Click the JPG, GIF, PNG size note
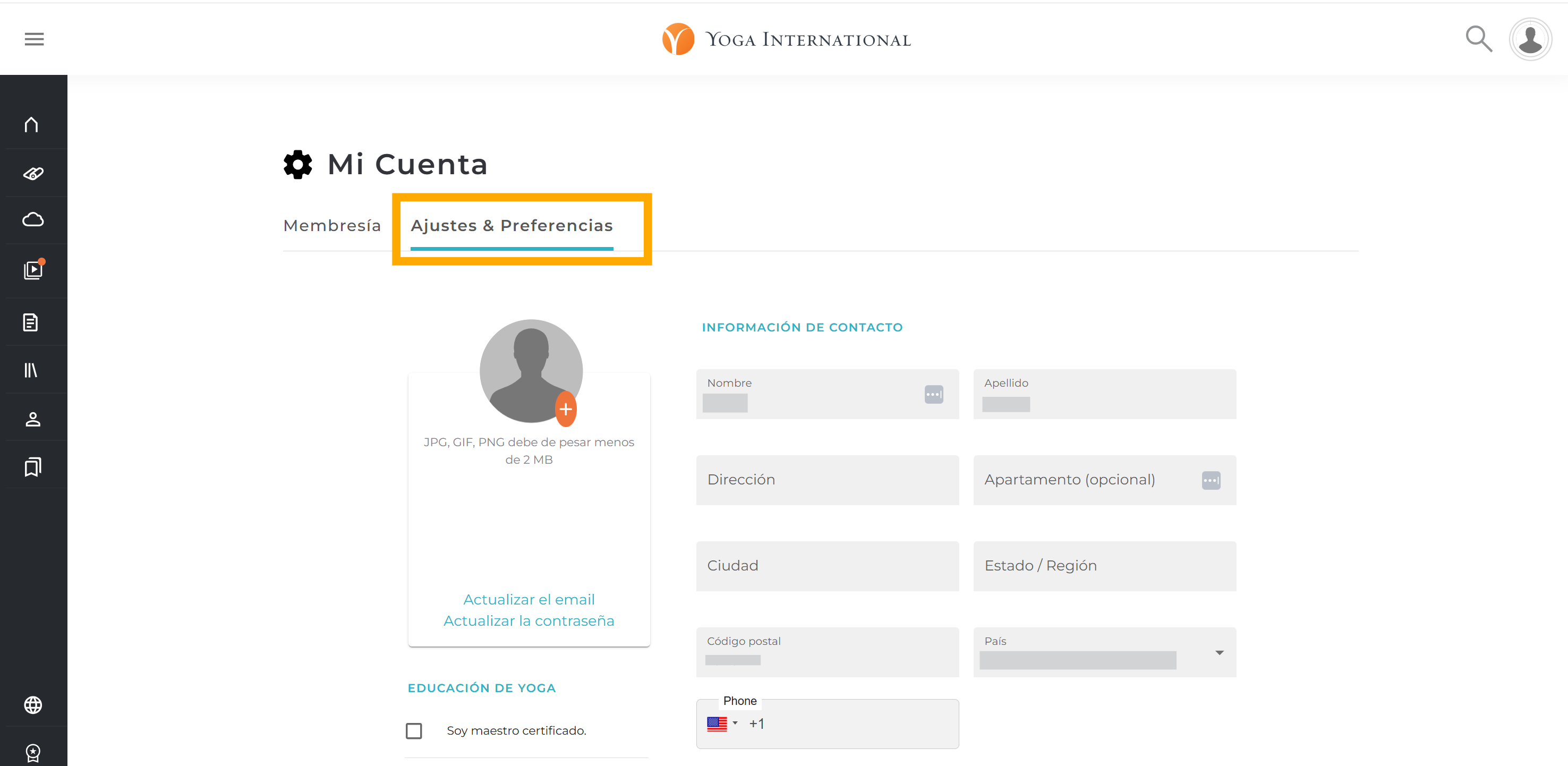The width and height of the screenshot is (1568, 766). point(529,450)
